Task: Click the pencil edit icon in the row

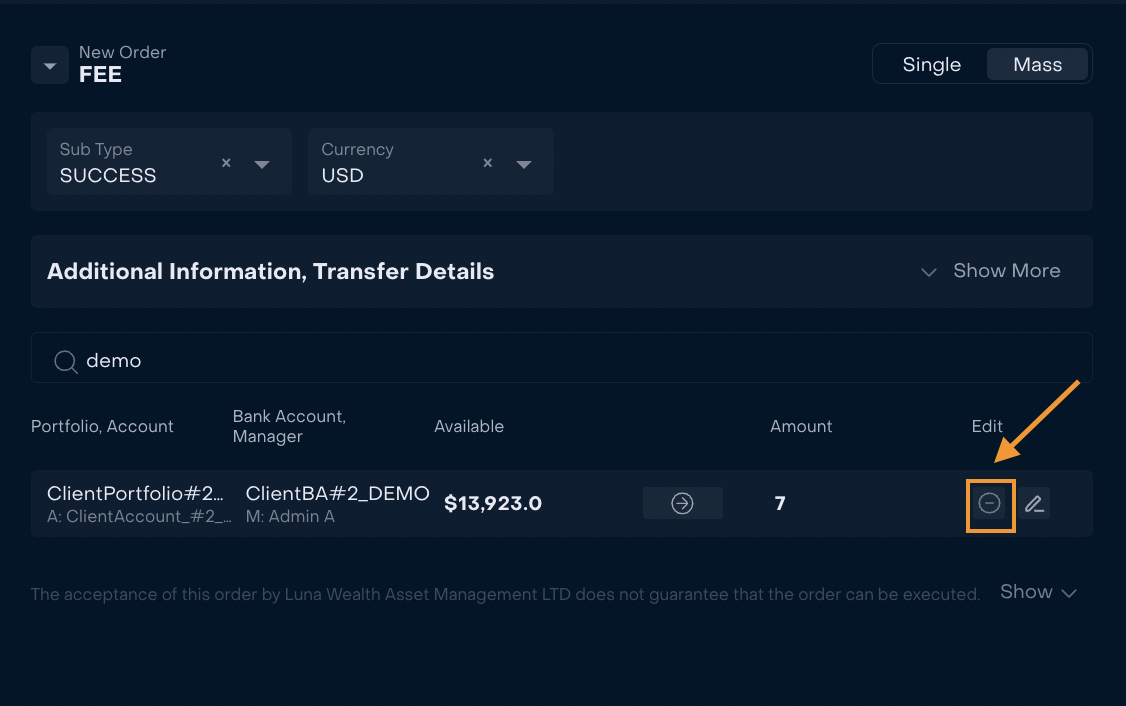Action: click(x=1034, y=503)
